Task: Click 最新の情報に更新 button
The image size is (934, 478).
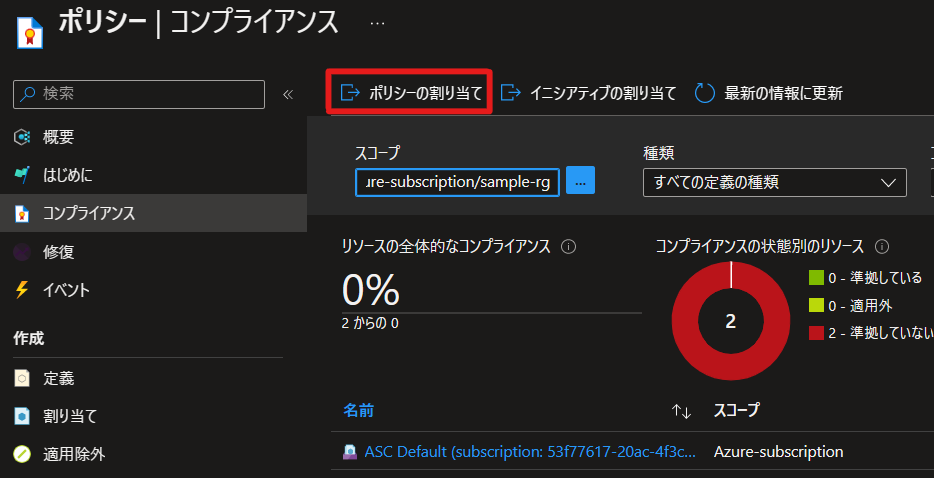Action: click(768, 93)
